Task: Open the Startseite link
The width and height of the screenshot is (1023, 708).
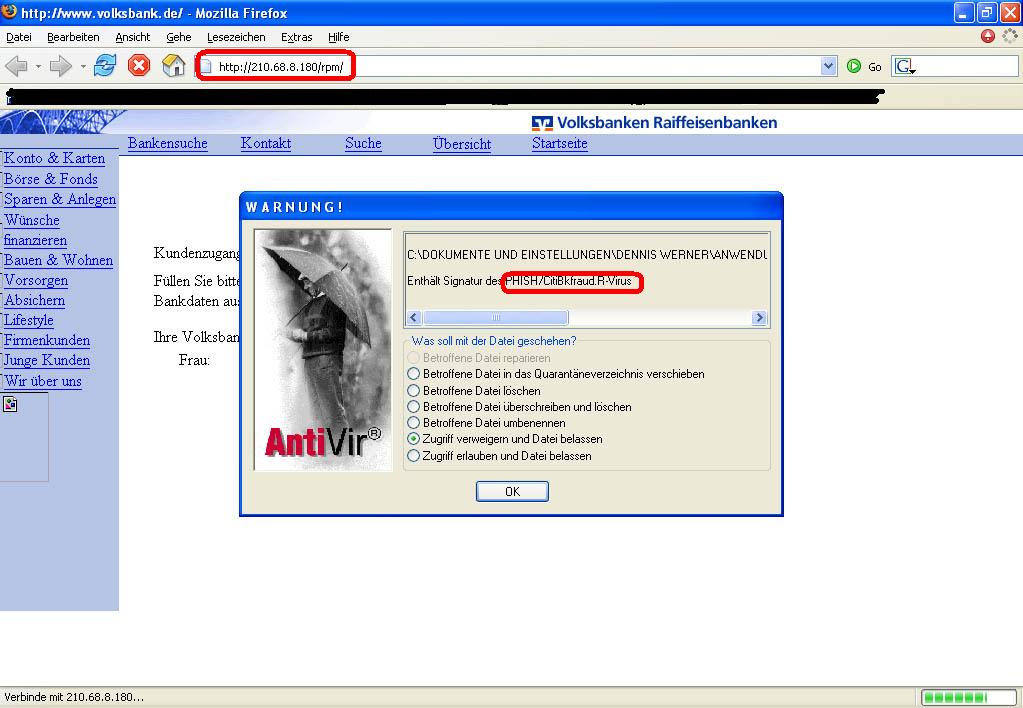Action: (x=560, y=144)
